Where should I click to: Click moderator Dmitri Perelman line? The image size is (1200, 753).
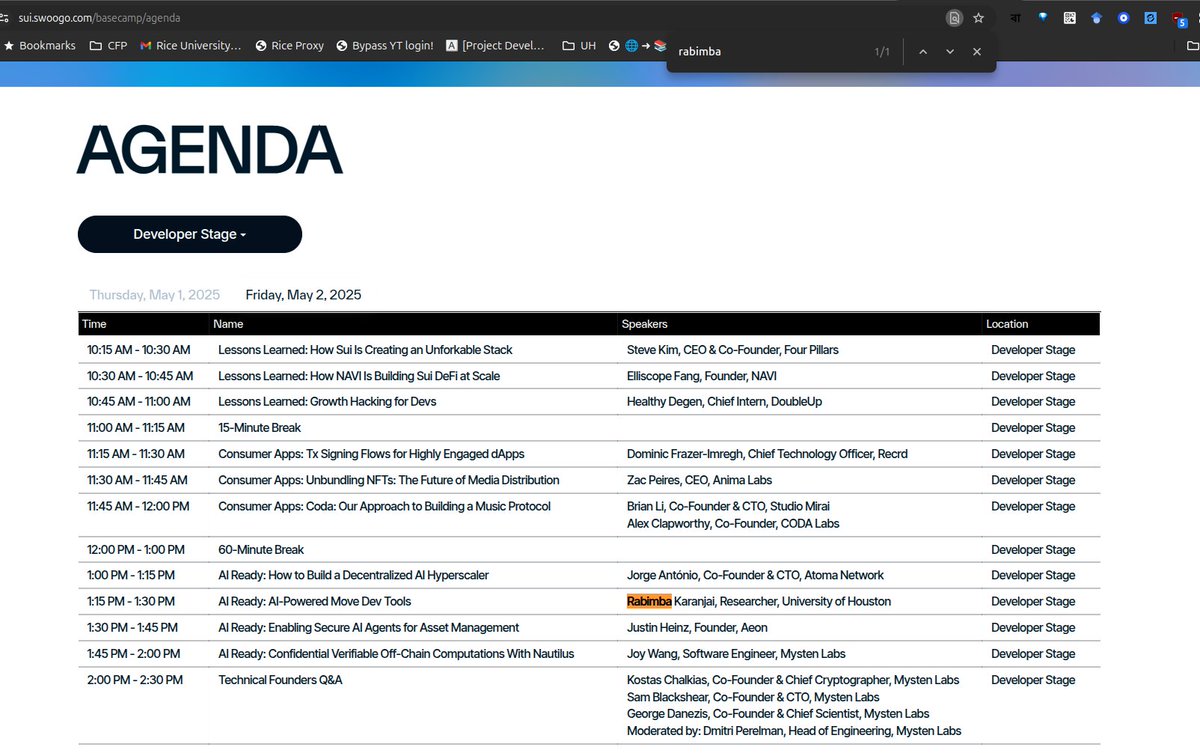794,731
